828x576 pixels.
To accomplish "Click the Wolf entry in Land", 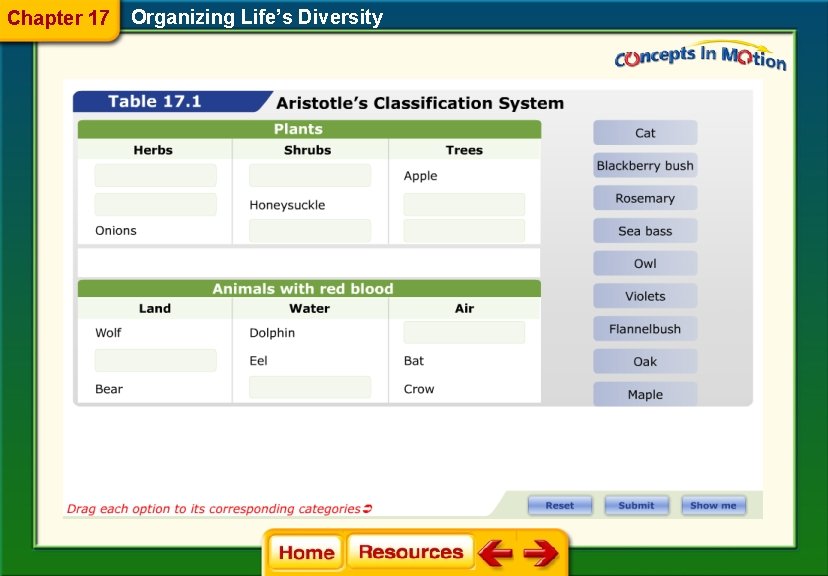I will coord(108,333).
